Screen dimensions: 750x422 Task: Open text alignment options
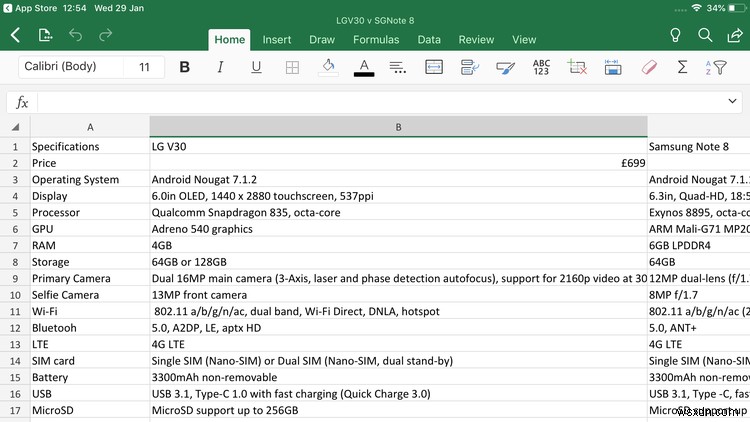point(397,67)
